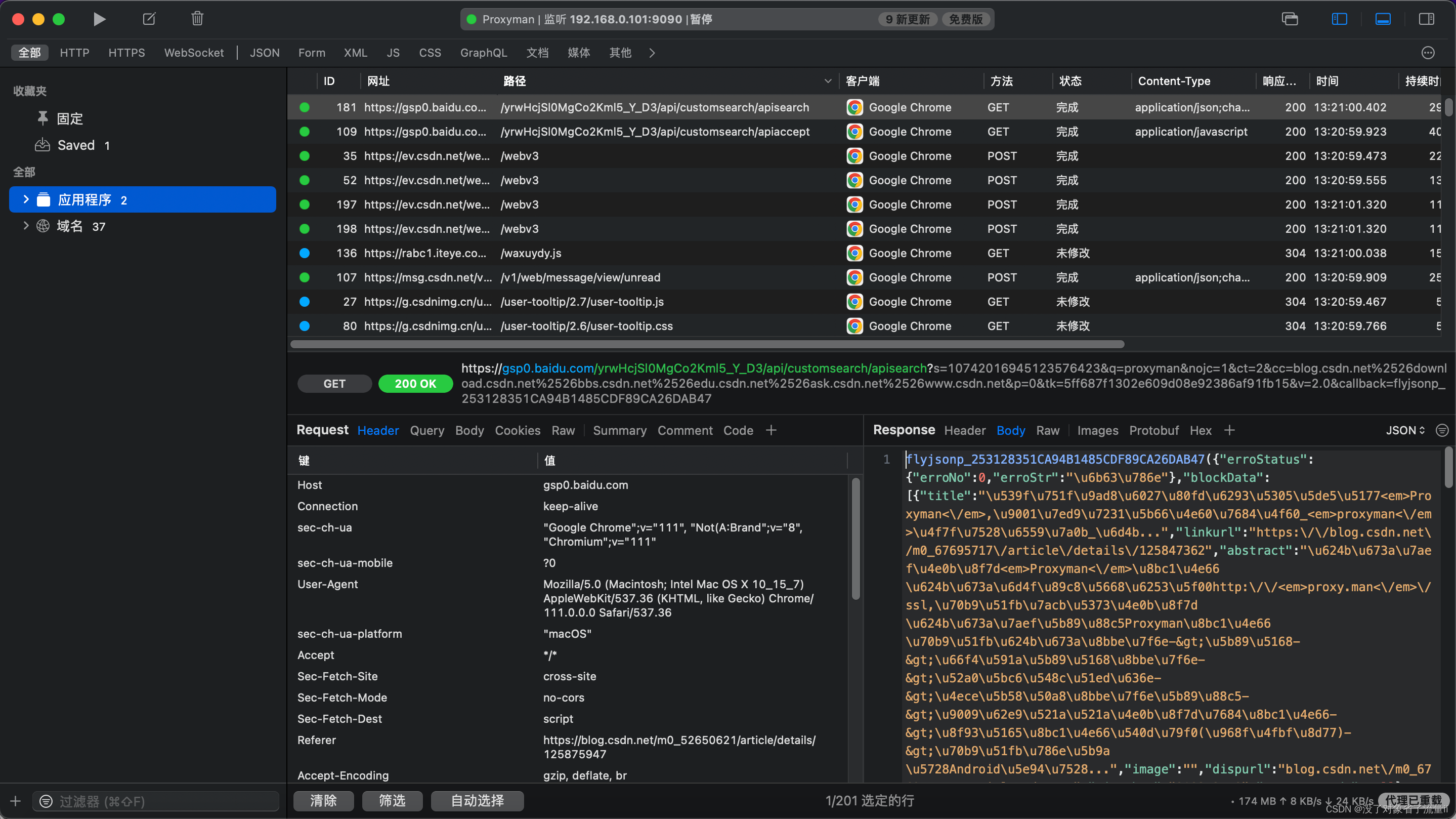
Task: Open the JSON format dropdown
Action: click(x=1404, y=430)
